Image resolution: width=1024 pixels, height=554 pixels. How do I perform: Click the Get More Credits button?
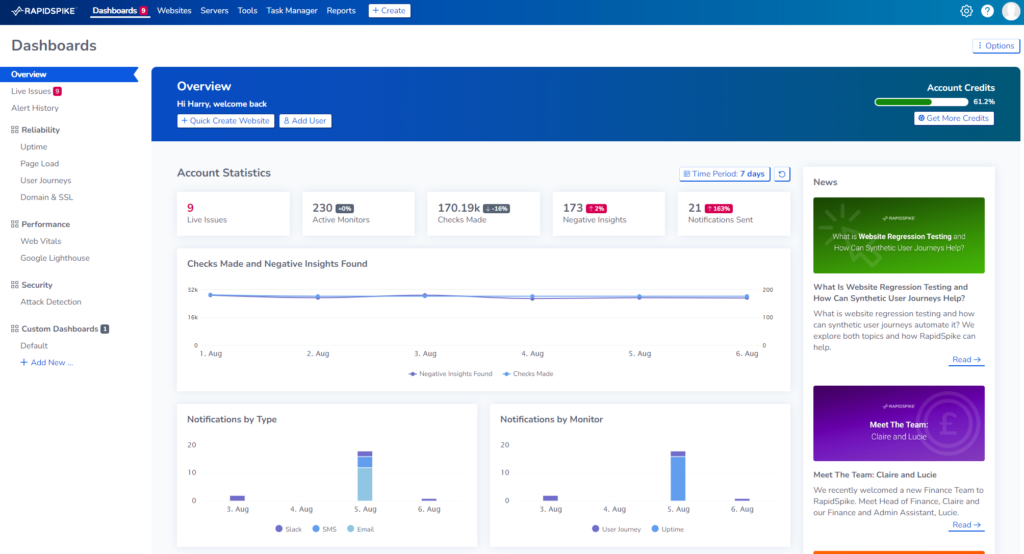[x=953, y=118]
